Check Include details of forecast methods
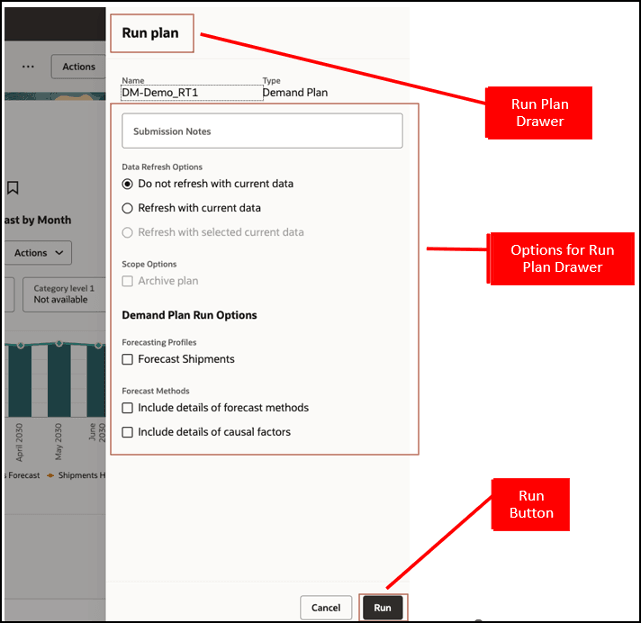This screenshot has width=642, height=624. pyautogui.click(x=127, y=408)
